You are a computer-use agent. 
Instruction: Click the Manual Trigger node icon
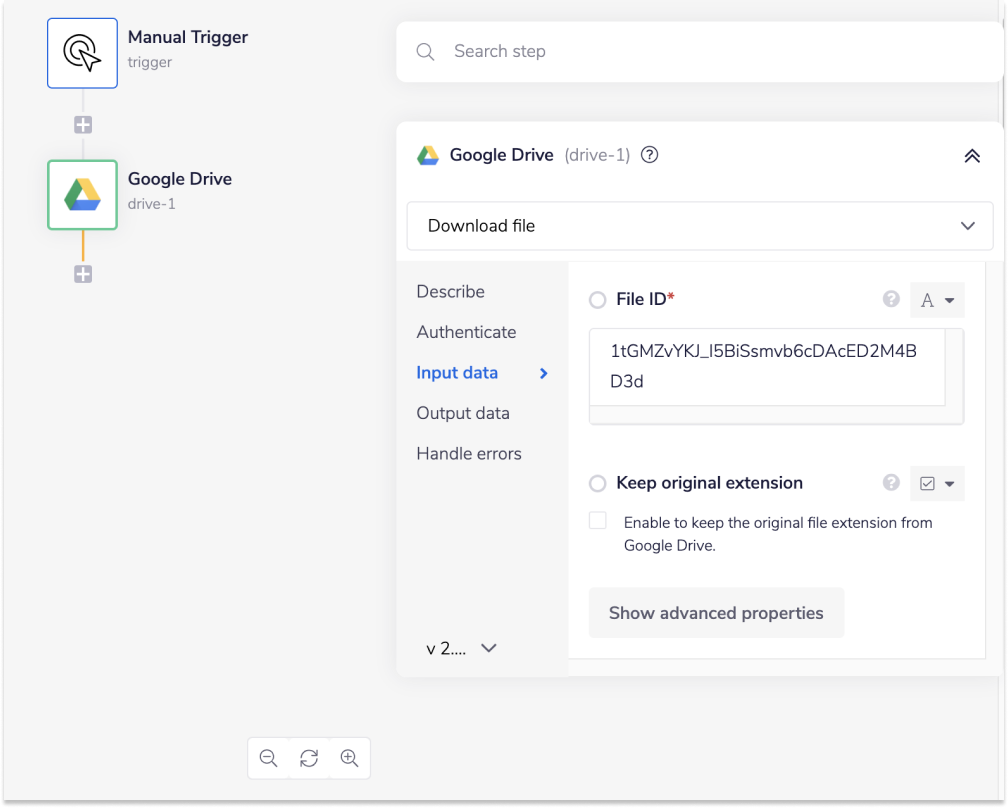pyautogui.click(x=82, y=52)
